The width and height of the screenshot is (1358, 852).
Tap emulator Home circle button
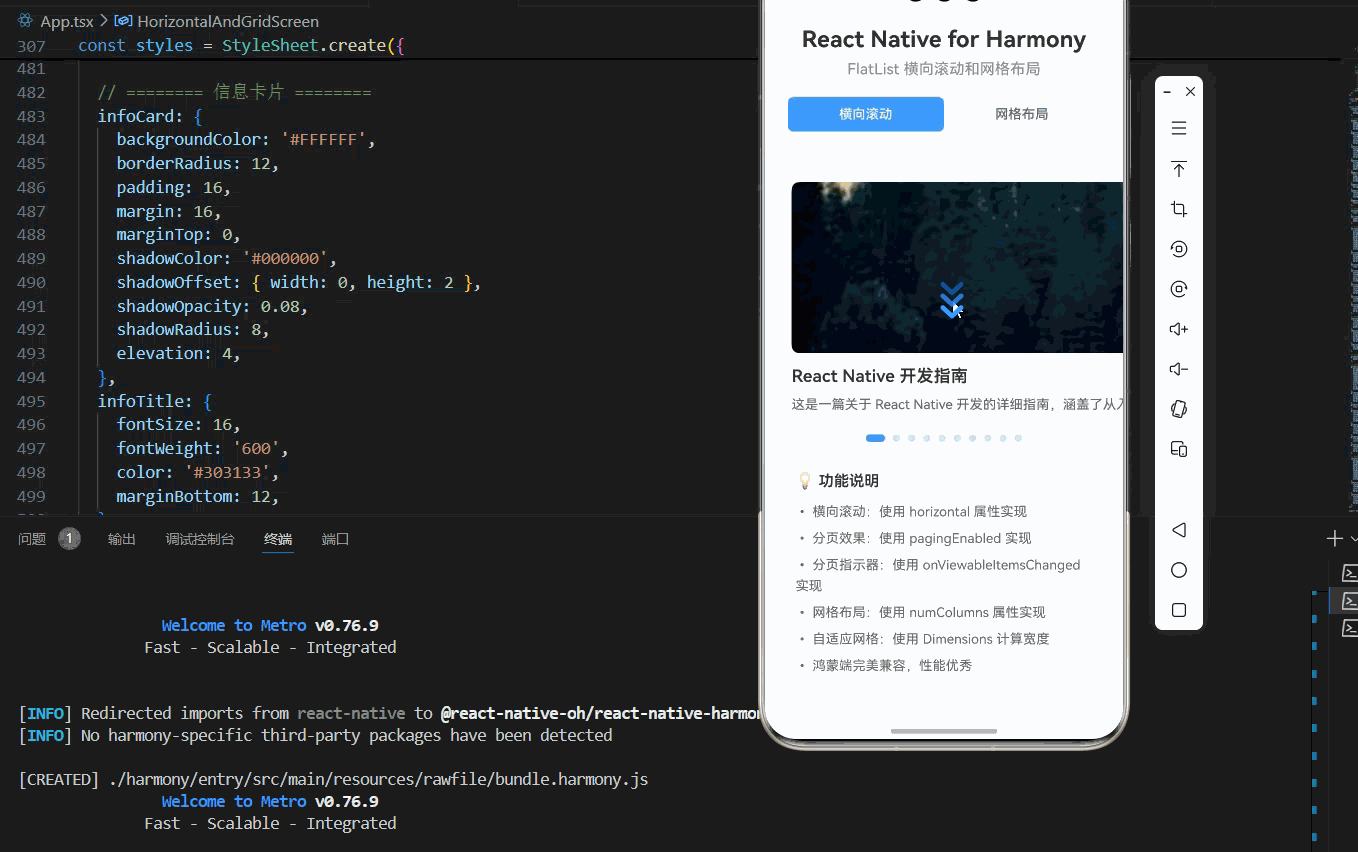tap(1179, 570)
